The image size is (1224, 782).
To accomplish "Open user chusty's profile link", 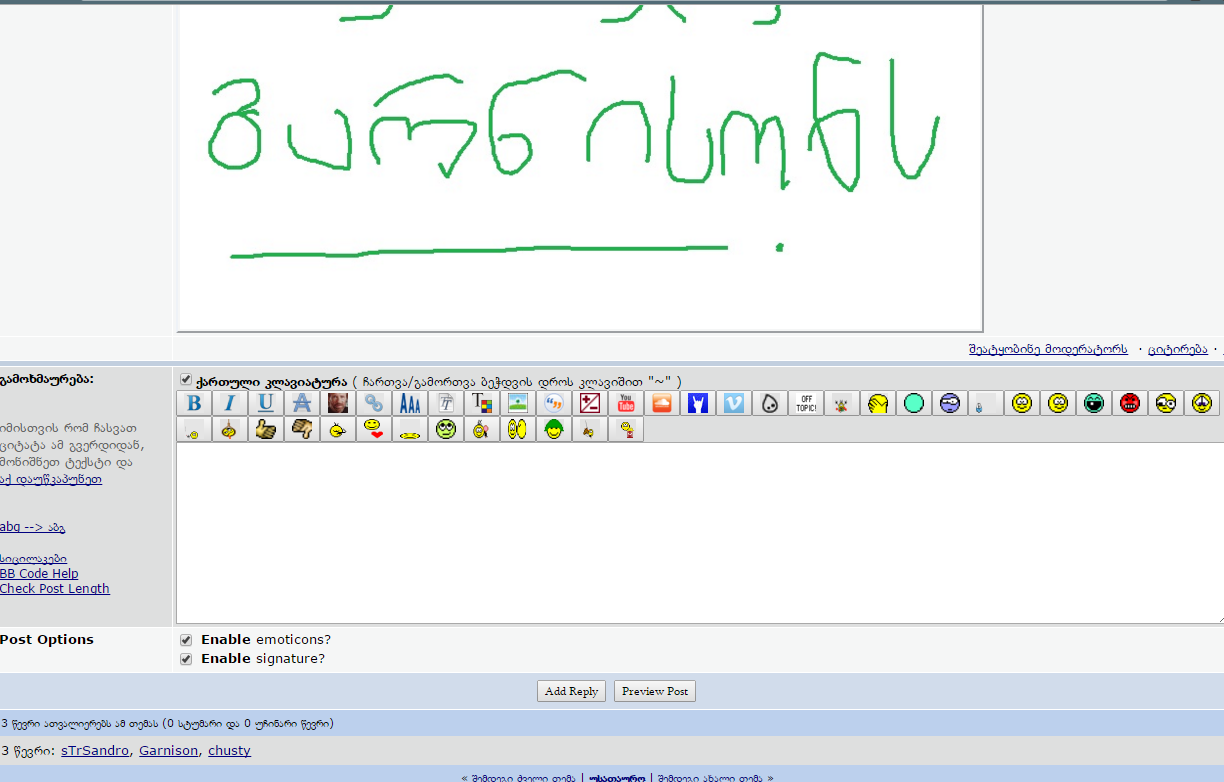I will [229, 751].
